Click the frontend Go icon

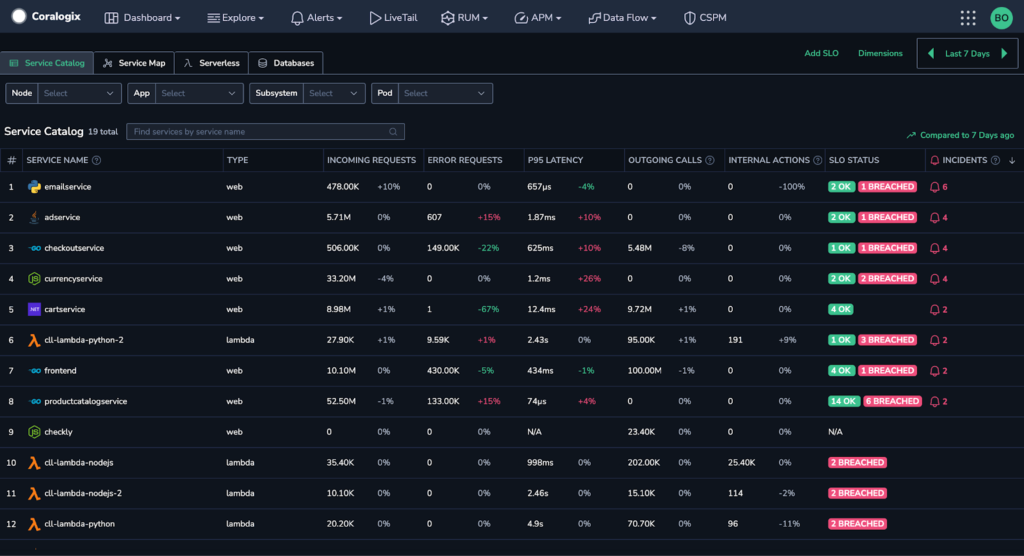pyautogui.click(x=35, y=370)
